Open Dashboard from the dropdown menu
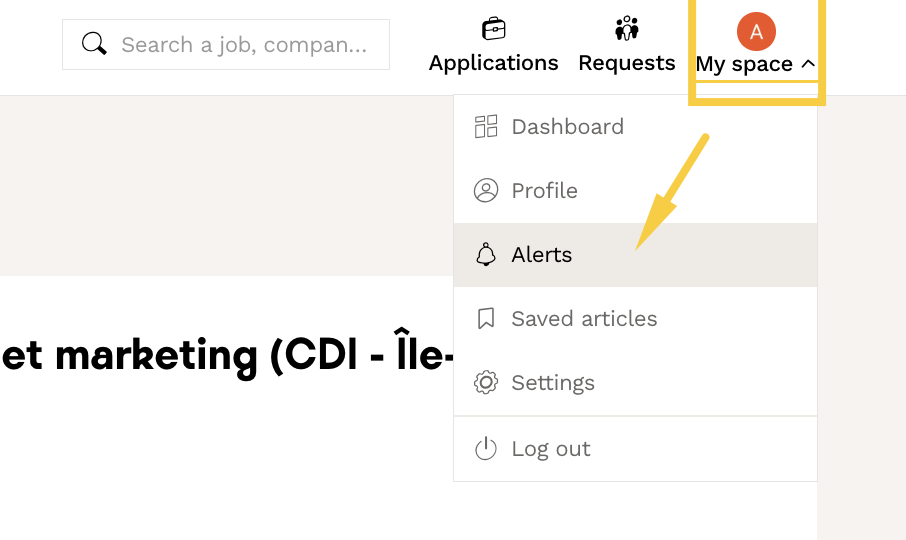 (567, 127)
